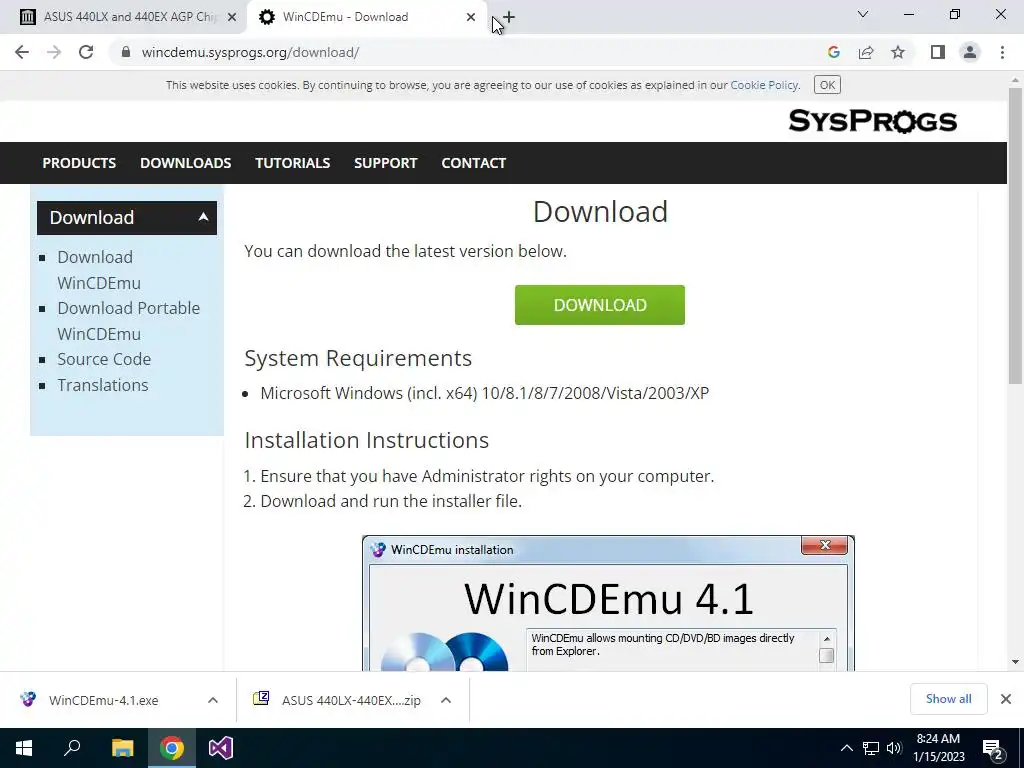Screen dimensions: 1024x768
Task: Open File Explorer from taskbar
Action: [122, 748]
